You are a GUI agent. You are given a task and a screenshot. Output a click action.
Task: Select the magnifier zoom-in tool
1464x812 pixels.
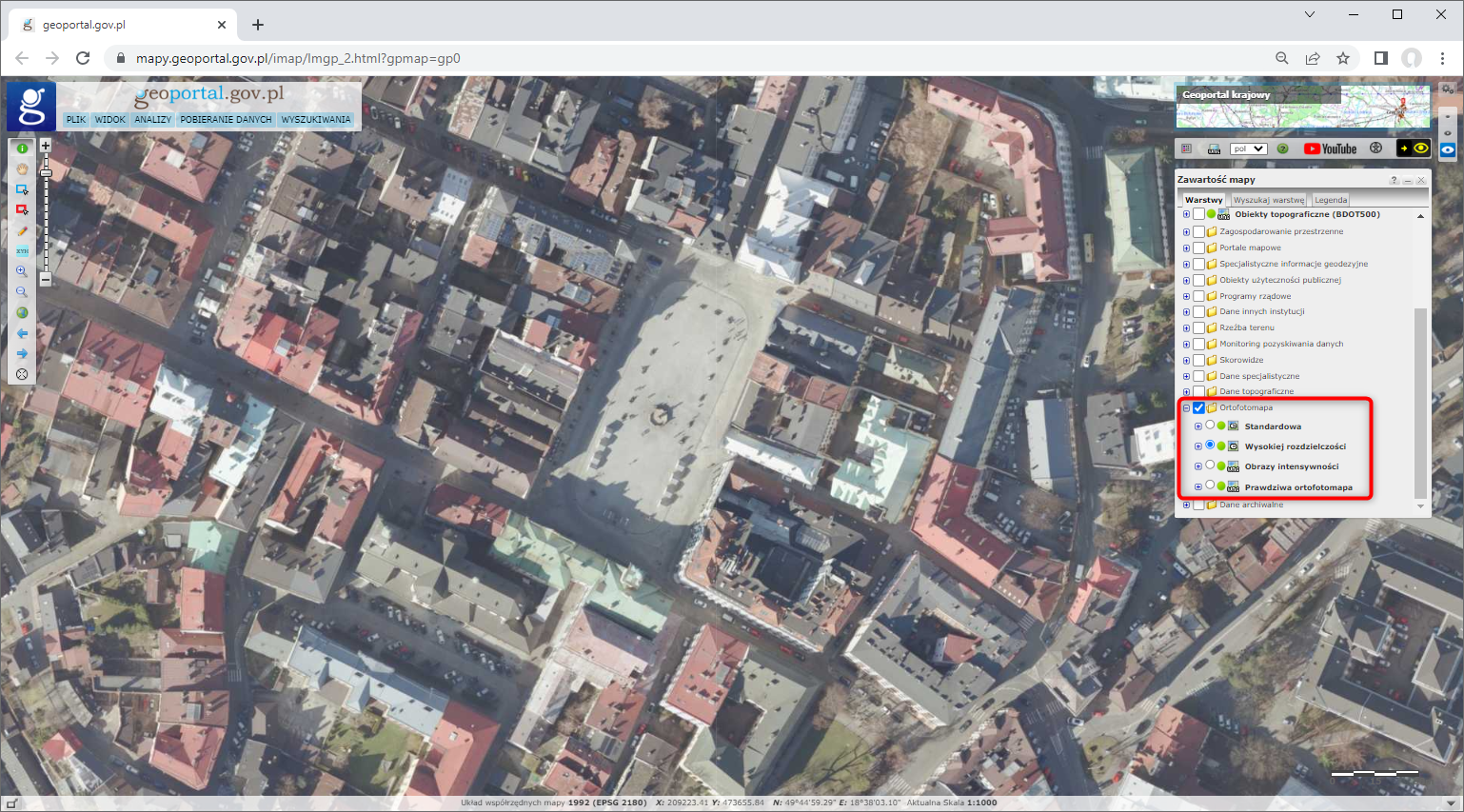(x=22, y=271)
